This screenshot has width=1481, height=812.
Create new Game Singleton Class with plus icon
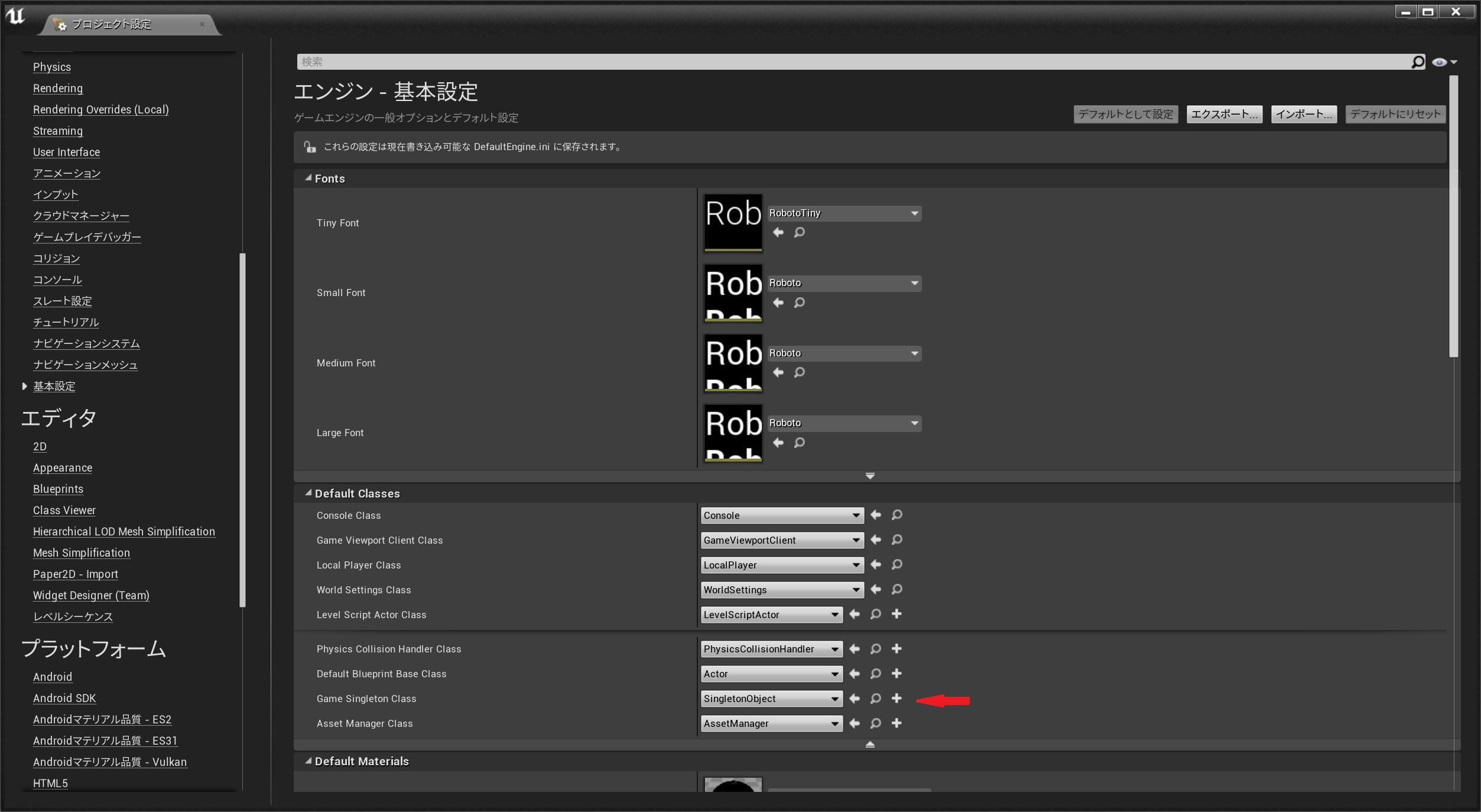point(897,699)
